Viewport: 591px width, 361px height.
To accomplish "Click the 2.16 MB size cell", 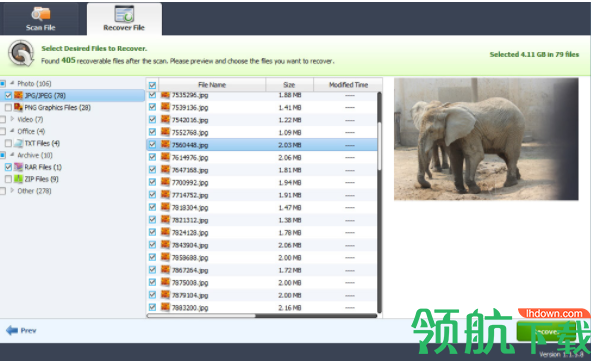I will (x=289, y=307).
